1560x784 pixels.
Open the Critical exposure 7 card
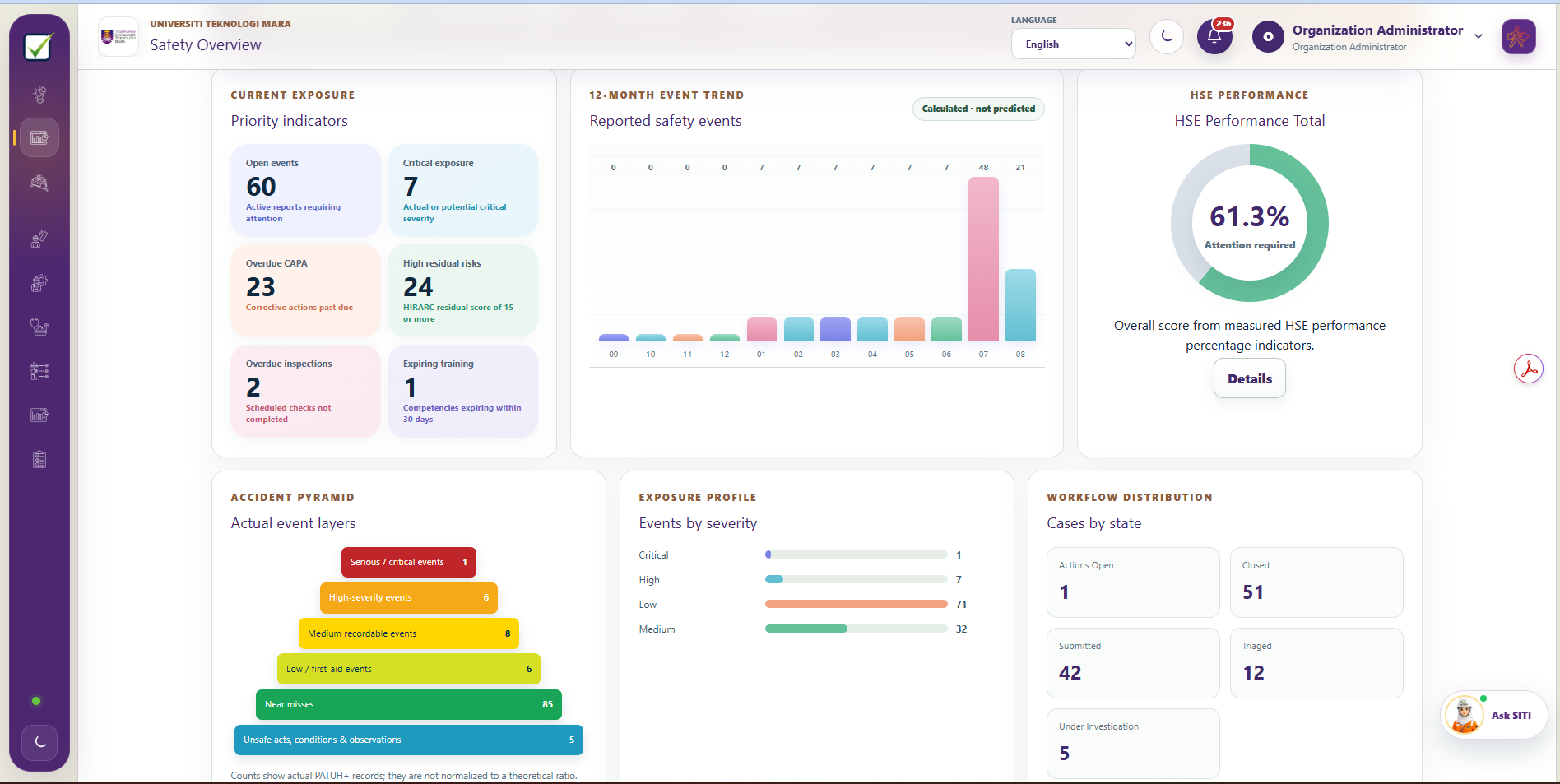(x=462, y=190)
